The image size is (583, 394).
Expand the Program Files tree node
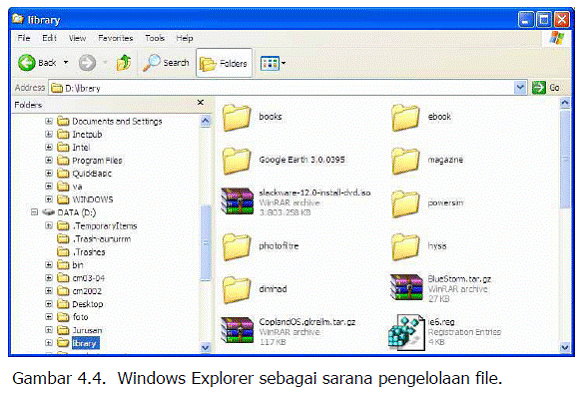click(49, 160)
